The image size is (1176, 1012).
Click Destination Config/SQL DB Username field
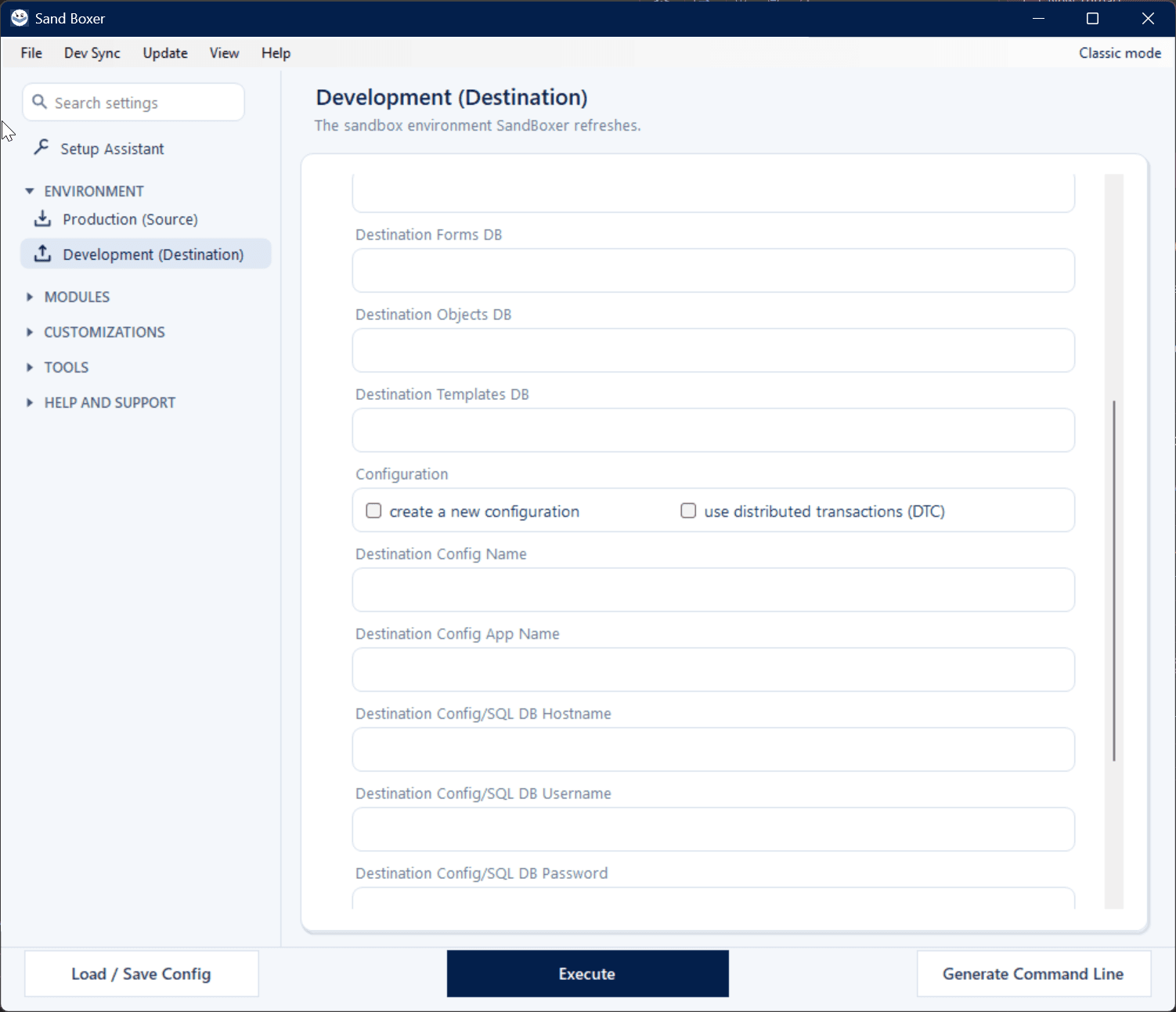713,830
